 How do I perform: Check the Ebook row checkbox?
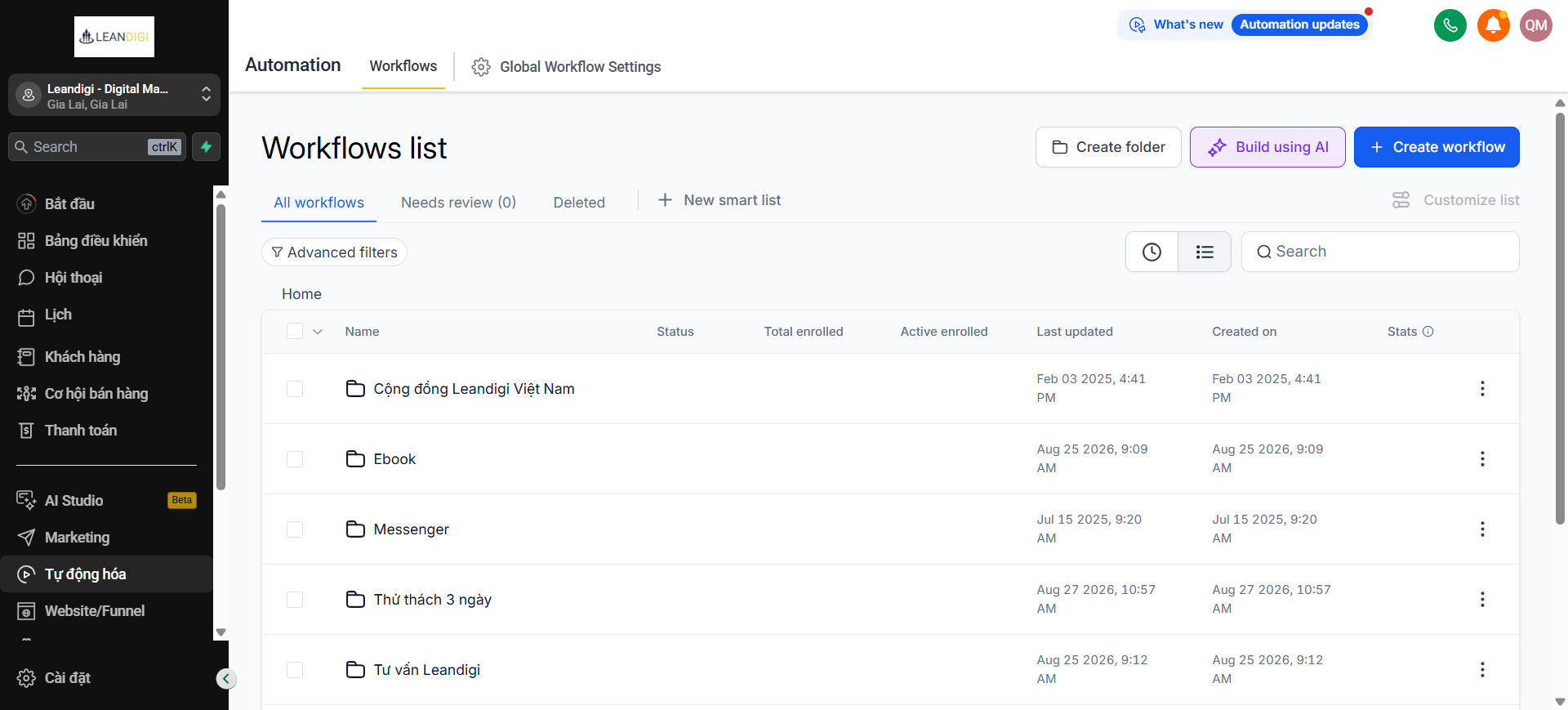[295, 459]
